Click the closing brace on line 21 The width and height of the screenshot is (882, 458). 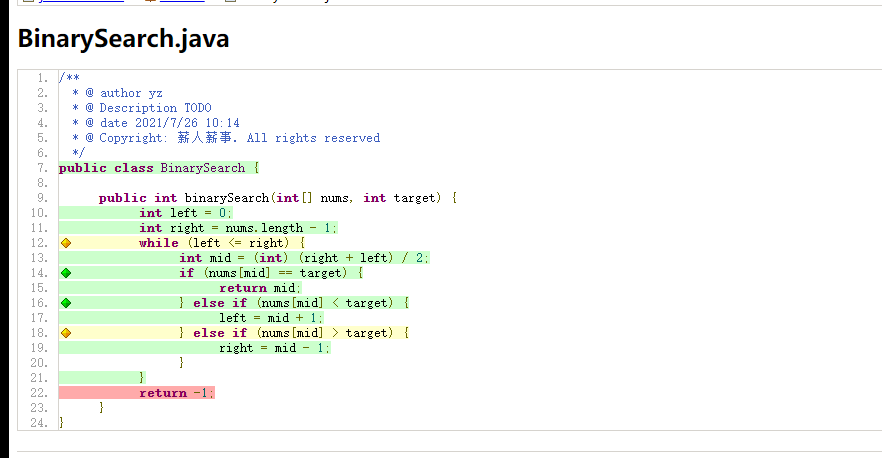click(x=142, y=378)
